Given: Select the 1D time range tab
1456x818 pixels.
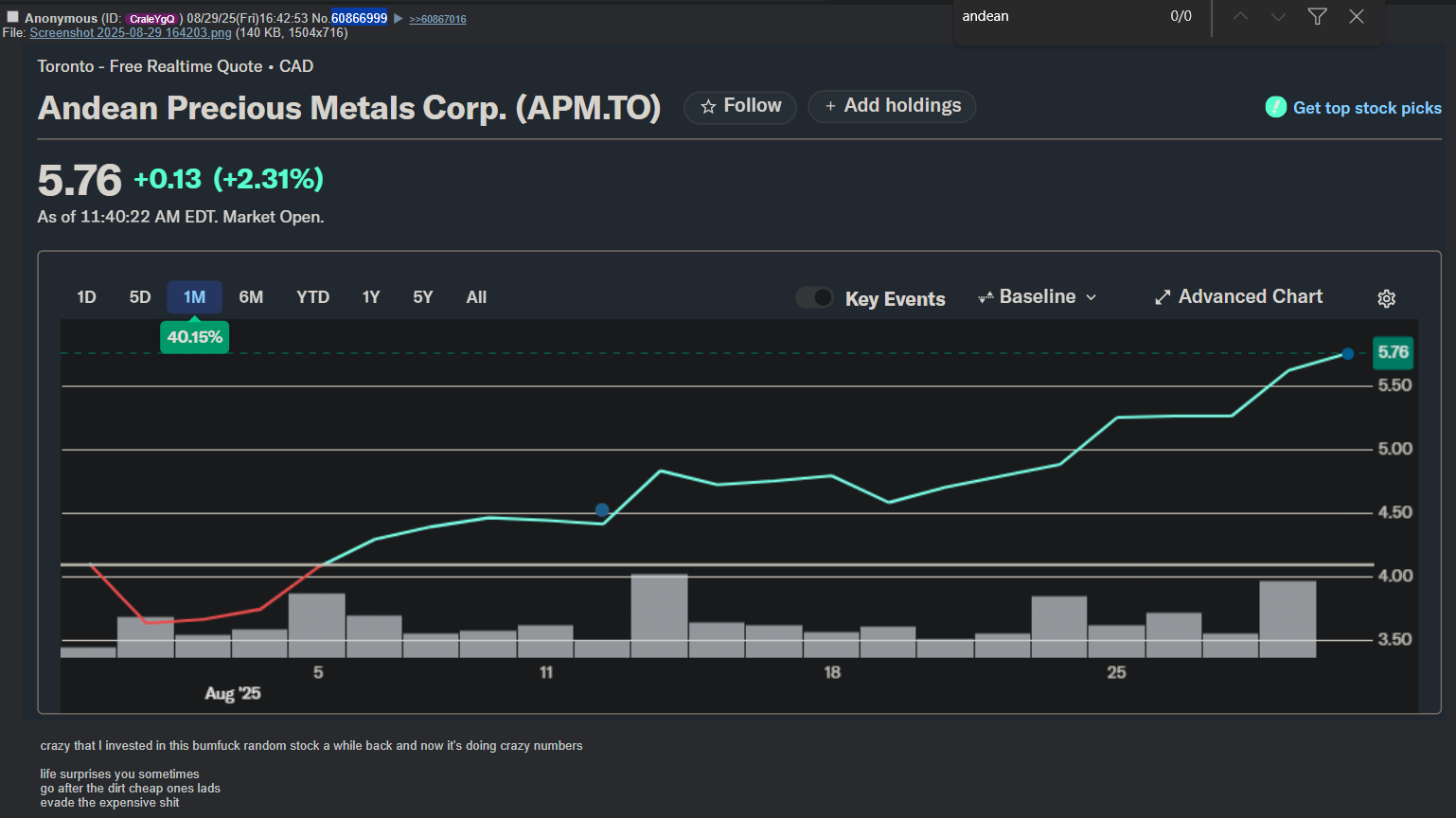Looking at the screenshot, I should (86, 297).
